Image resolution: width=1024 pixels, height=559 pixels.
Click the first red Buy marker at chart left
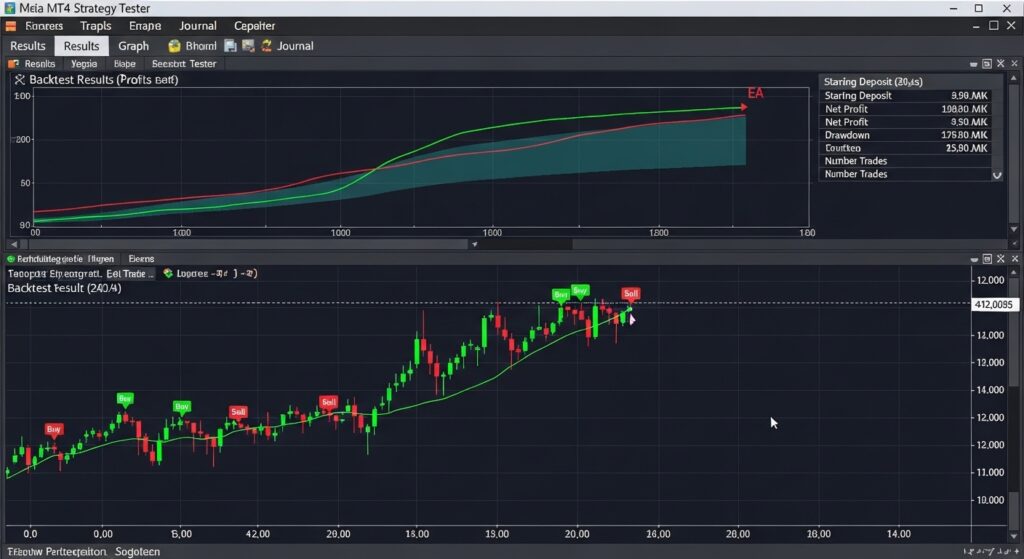(54, 430)
